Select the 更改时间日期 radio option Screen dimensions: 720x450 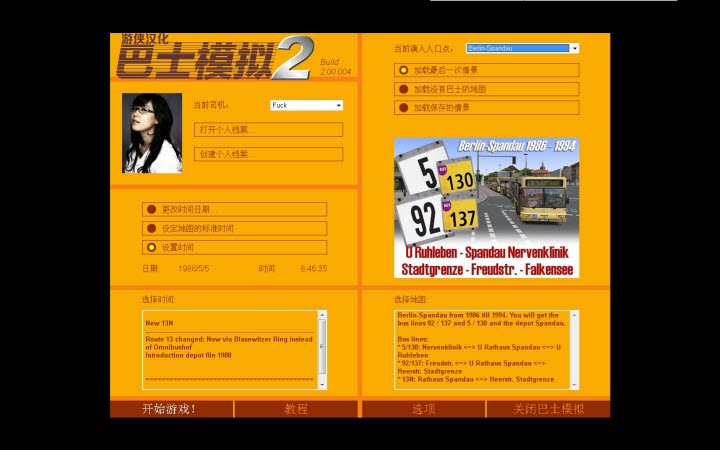point(234,209)
